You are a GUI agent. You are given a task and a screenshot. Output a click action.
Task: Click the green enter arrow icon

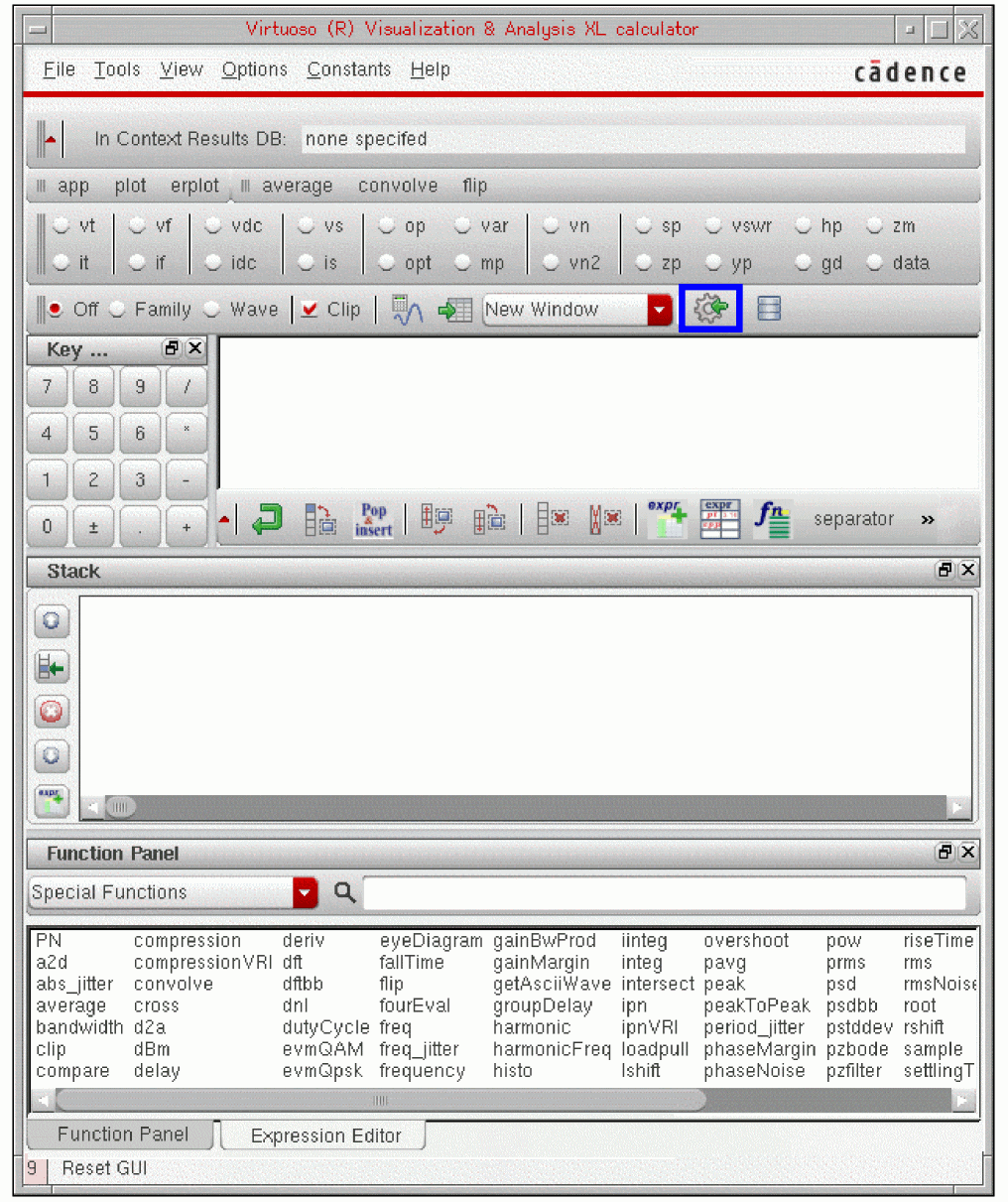(266, 519)
